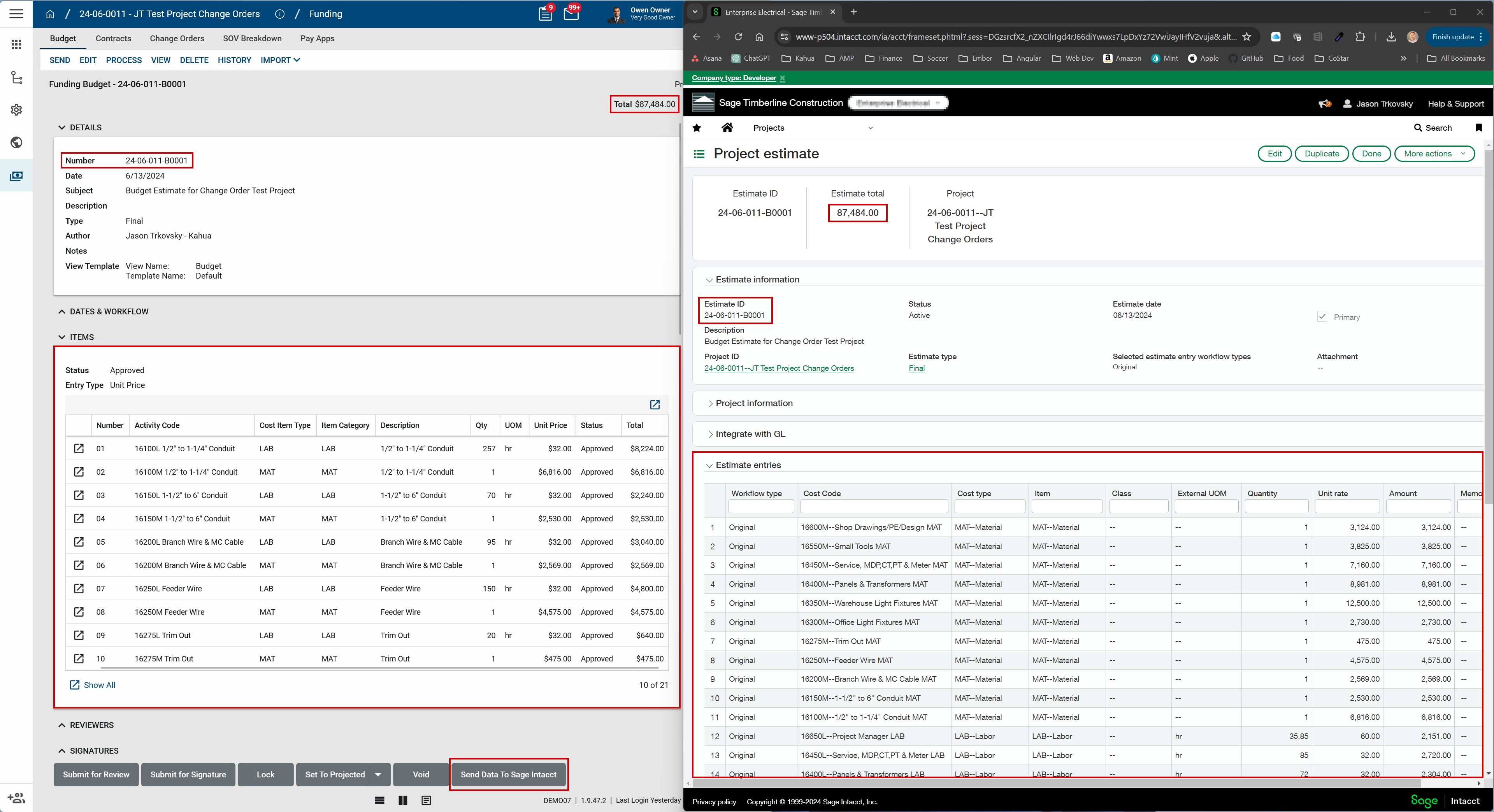Switch to the SOV Breakdown tab
This screenshot has width=1494, height=812.
coord(252,38)
